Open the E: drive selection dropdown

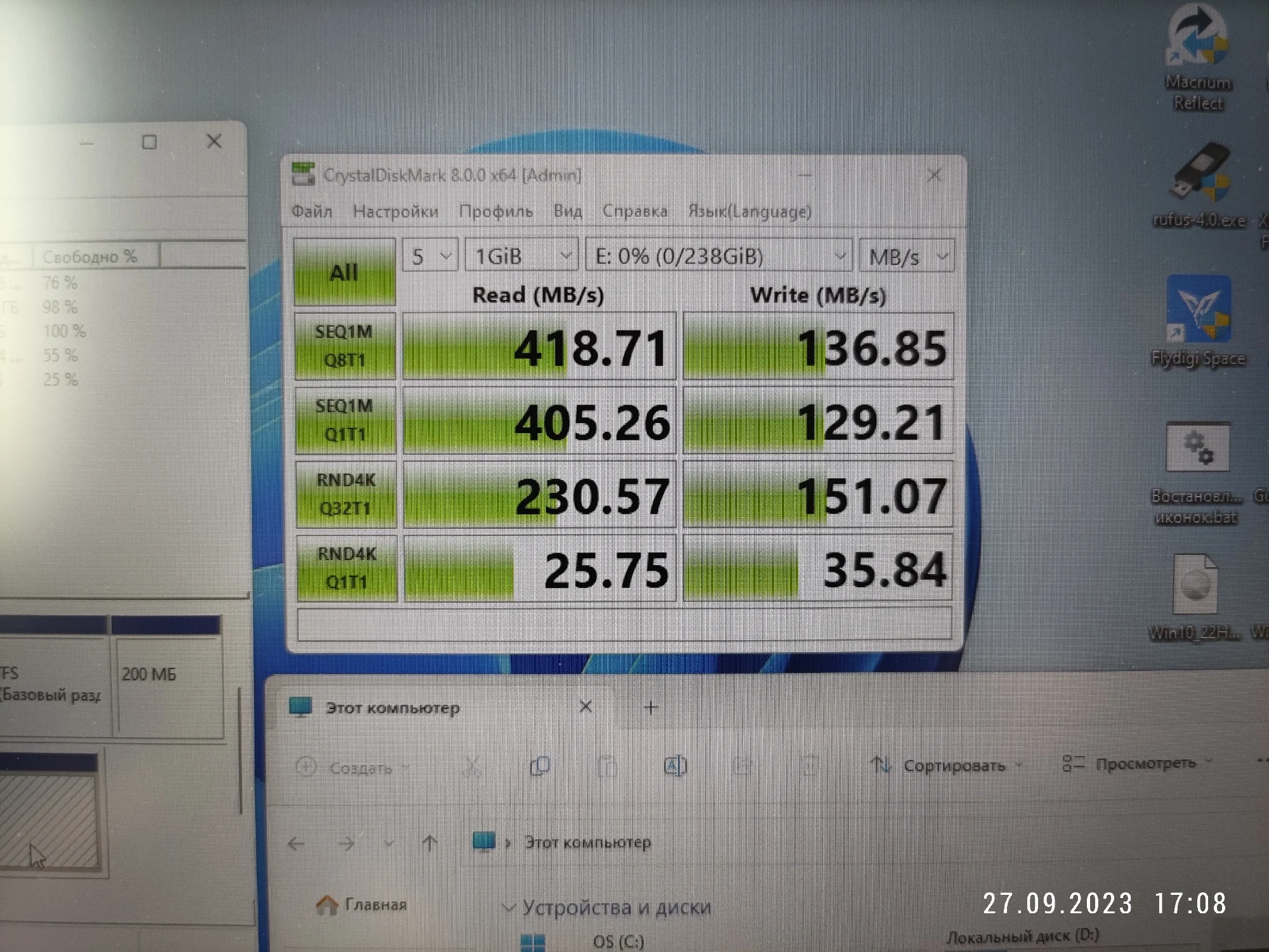pyautogui.click(x=718, y=256)
